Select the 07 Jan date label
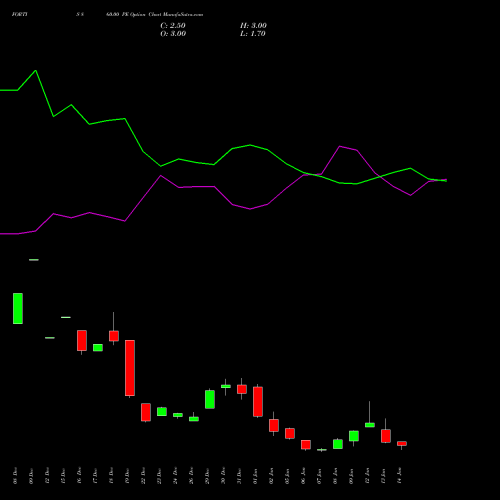500x500 pixels. click(x=320, y=476)
